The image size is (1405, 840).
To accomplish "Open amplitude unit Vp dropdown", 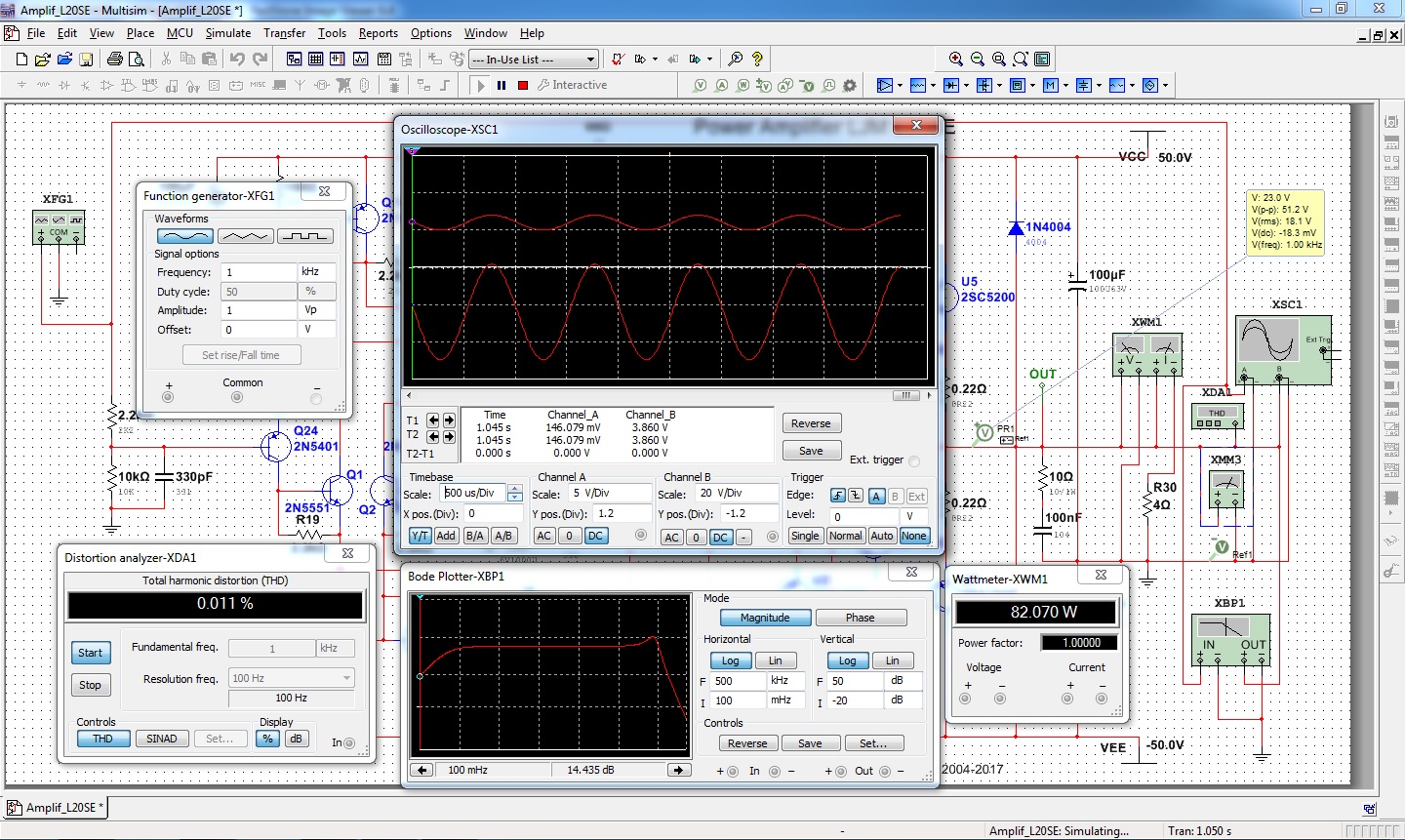I will [316, 309].
